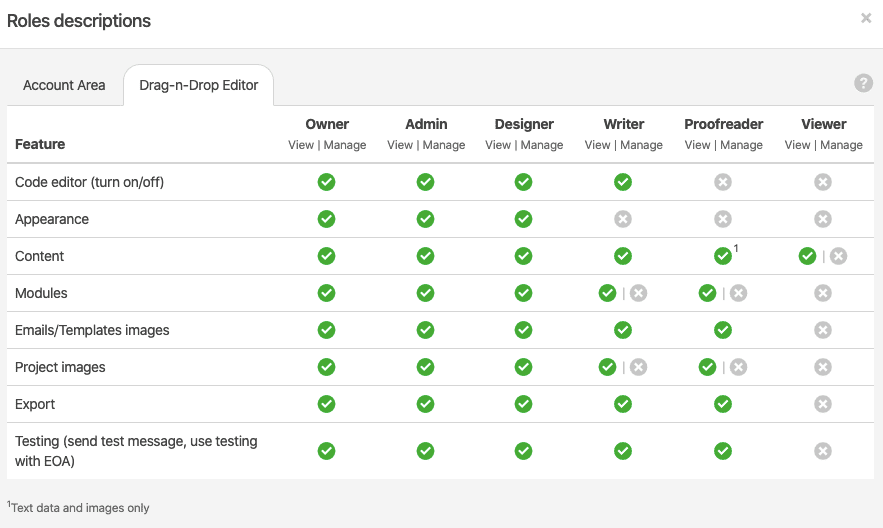Click Writer's gray X for Project images
Viewport: 883px width, 528px height.
(x=638, y=367)
